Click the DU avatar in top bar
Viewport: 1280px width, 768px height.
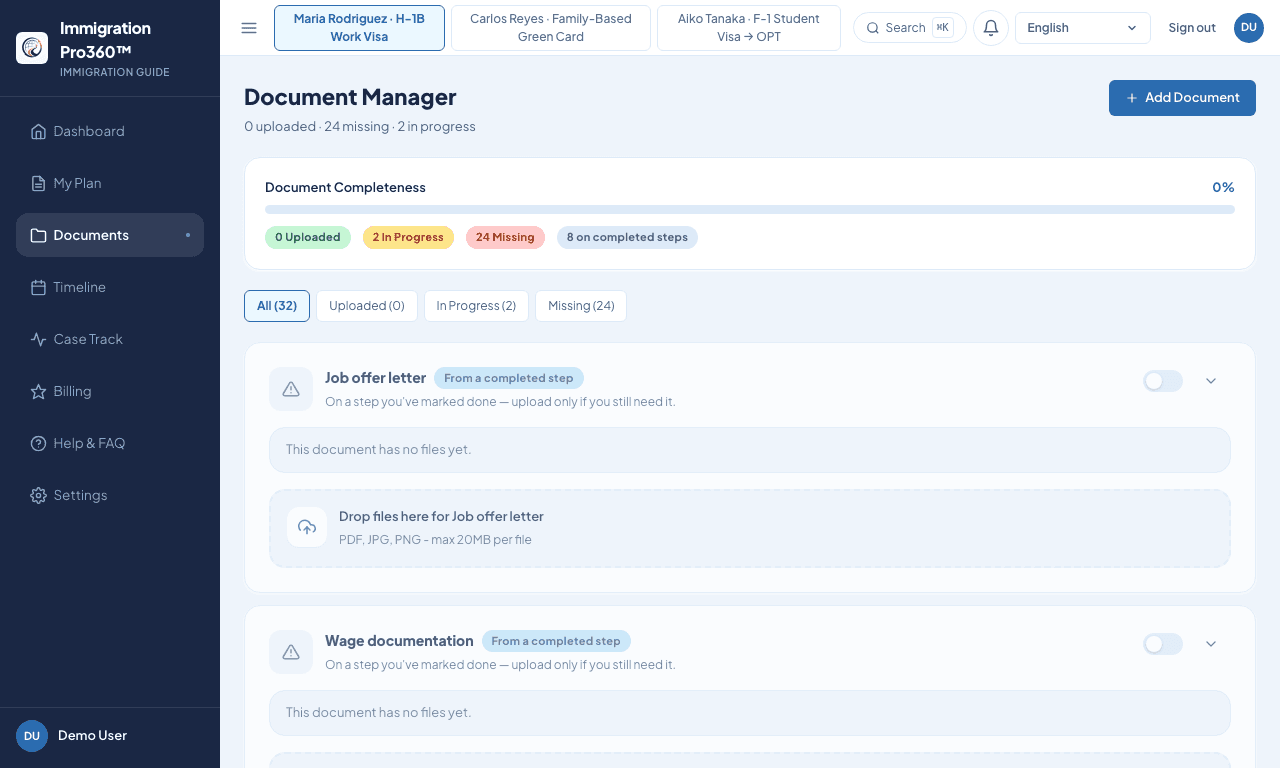[x=1248, y=28]
